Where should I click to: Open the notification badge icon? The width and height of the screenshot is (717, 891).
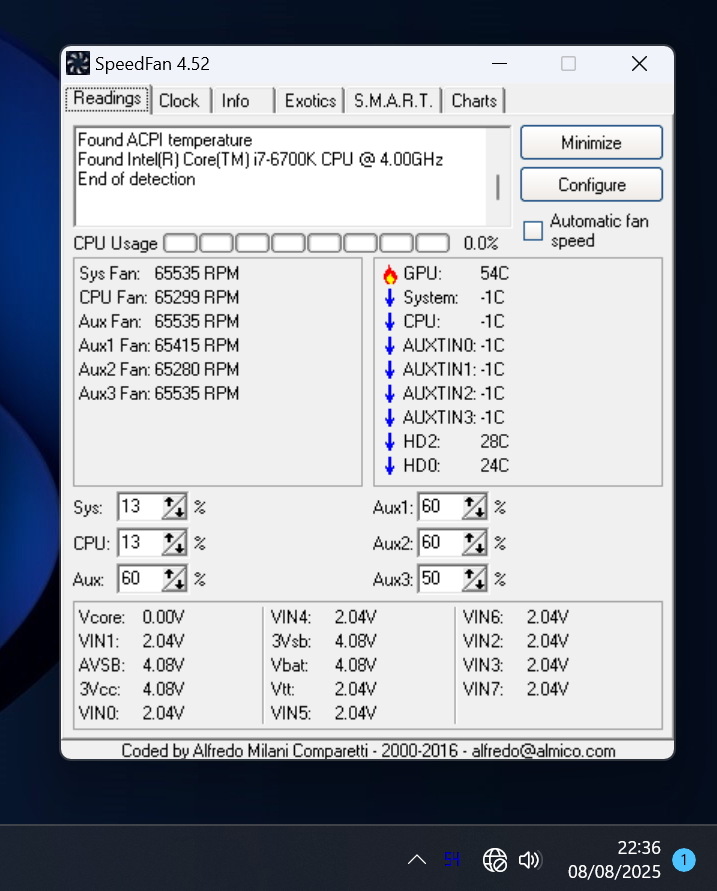click(x=683, y=860)
